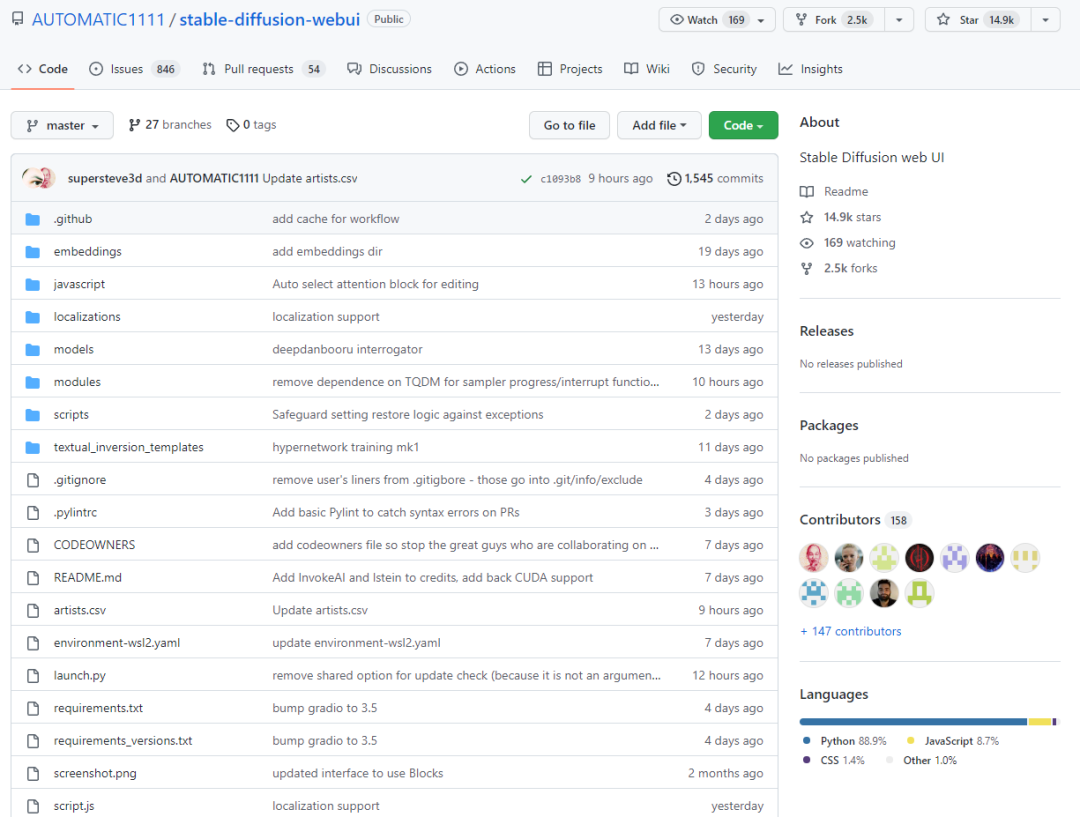Viewport: 1080px width, 817px height.
Task: Star the repository with Star button
Action: click(x=978, y=20)
